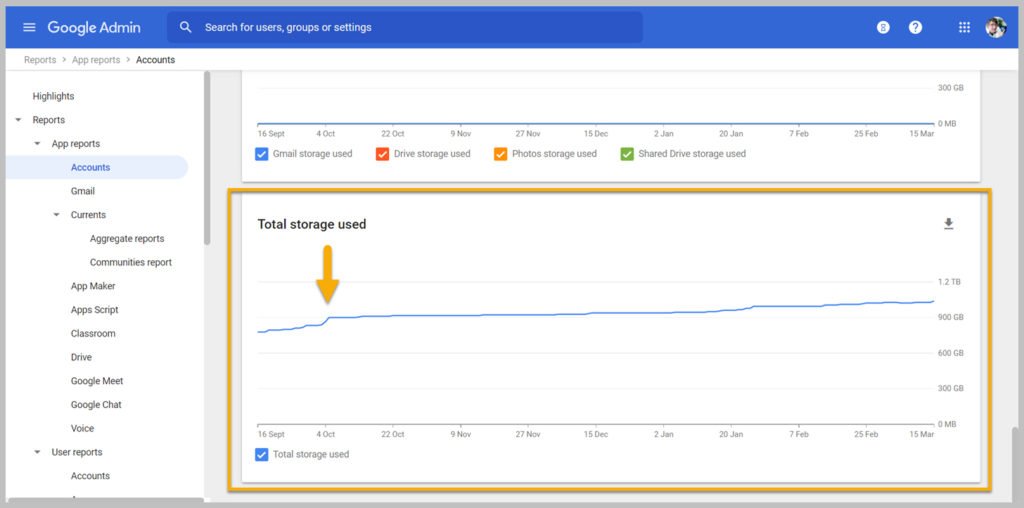This screenshot has height=508, width=1024.
Task: Collapse the App reports section
Action: point(37,144)
